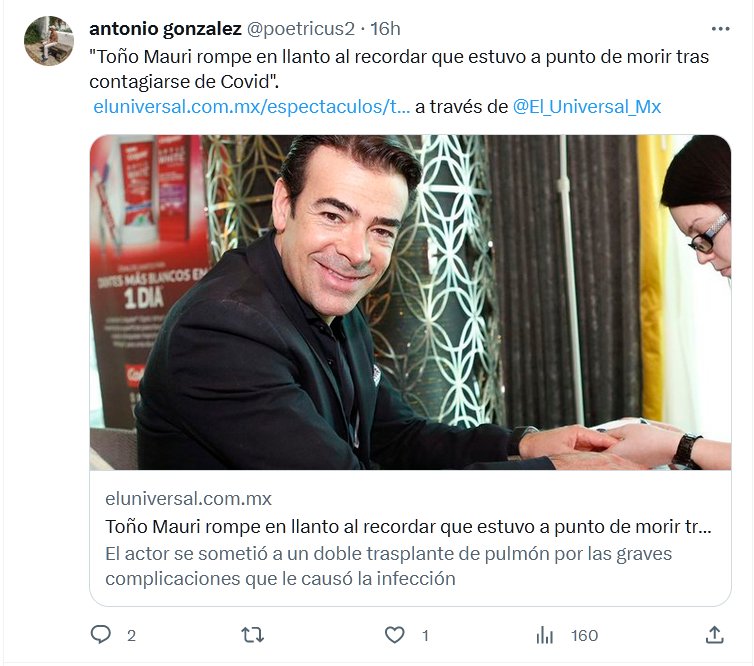The image size is (754, 666).
Task: Open the three-dot more options menu
Action: tap(720, 29)
